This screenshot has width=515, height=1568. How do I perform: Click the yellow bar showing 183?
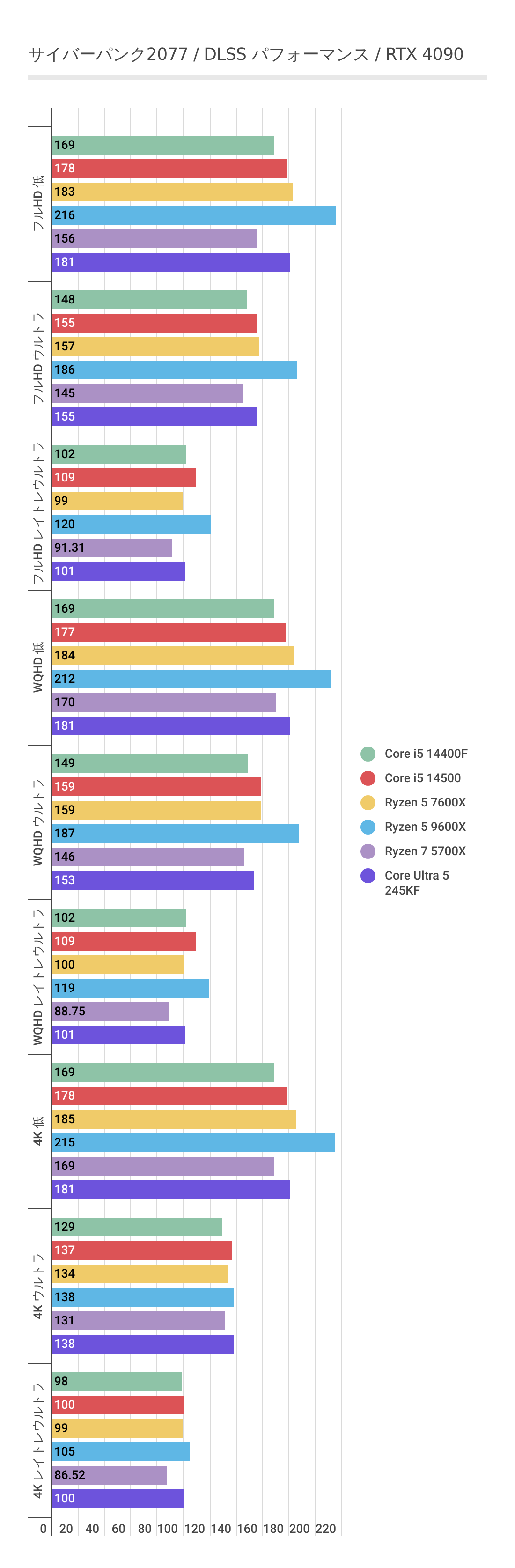172,192
